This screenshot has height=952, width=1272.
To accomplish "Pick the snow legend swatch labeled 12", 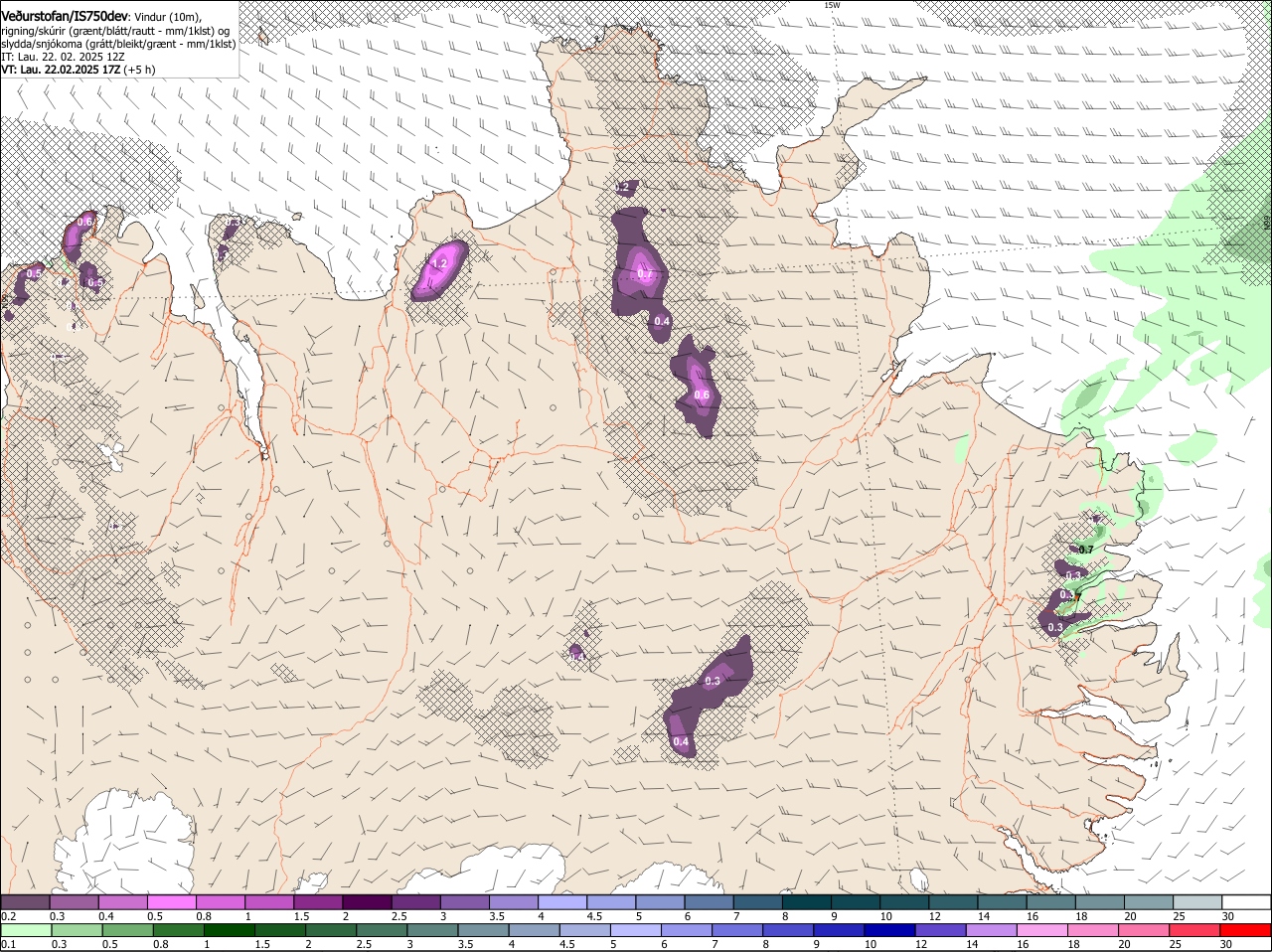I will (954, 900).
